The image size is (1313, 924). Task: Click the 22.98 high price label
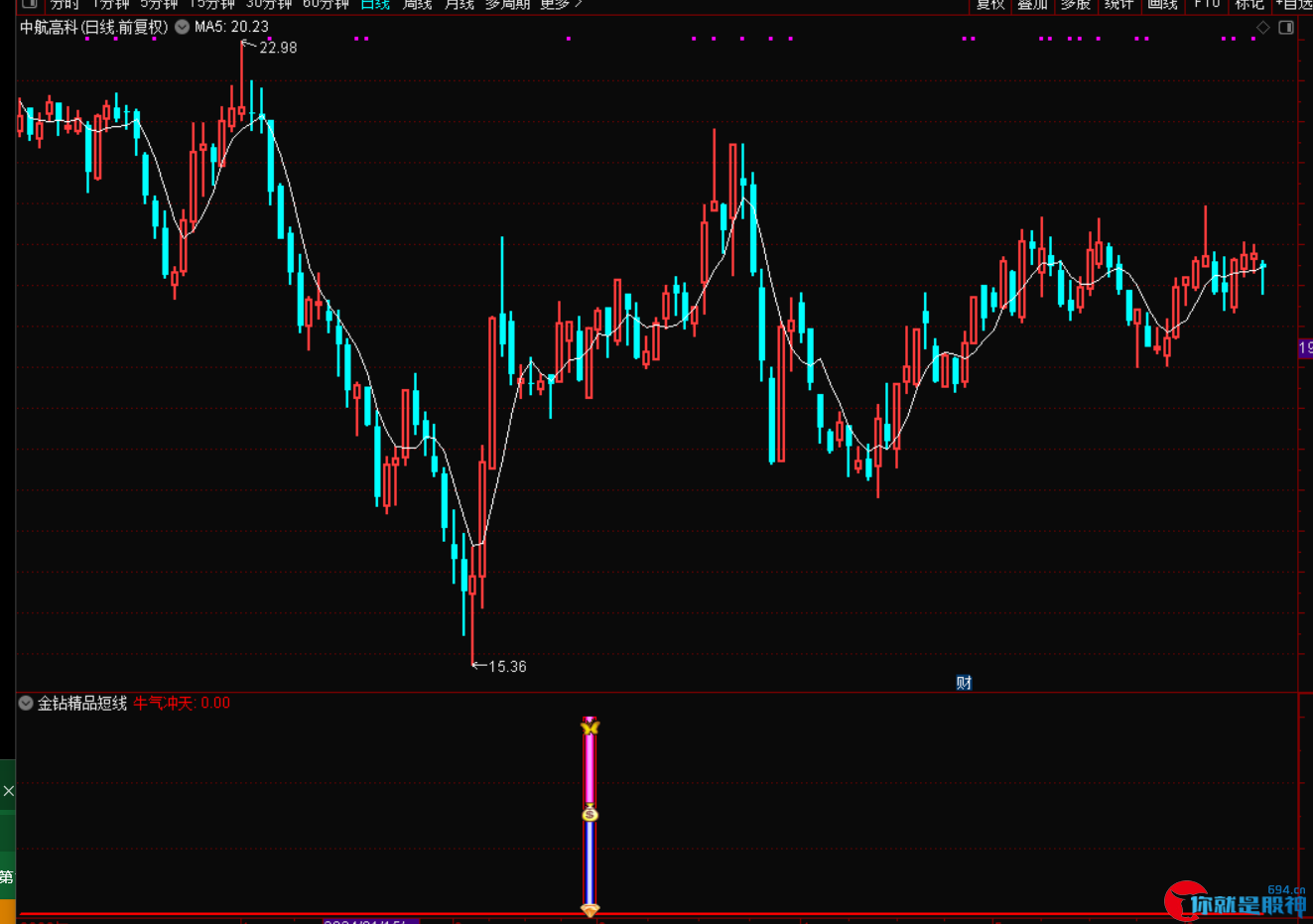click(278, 48)
